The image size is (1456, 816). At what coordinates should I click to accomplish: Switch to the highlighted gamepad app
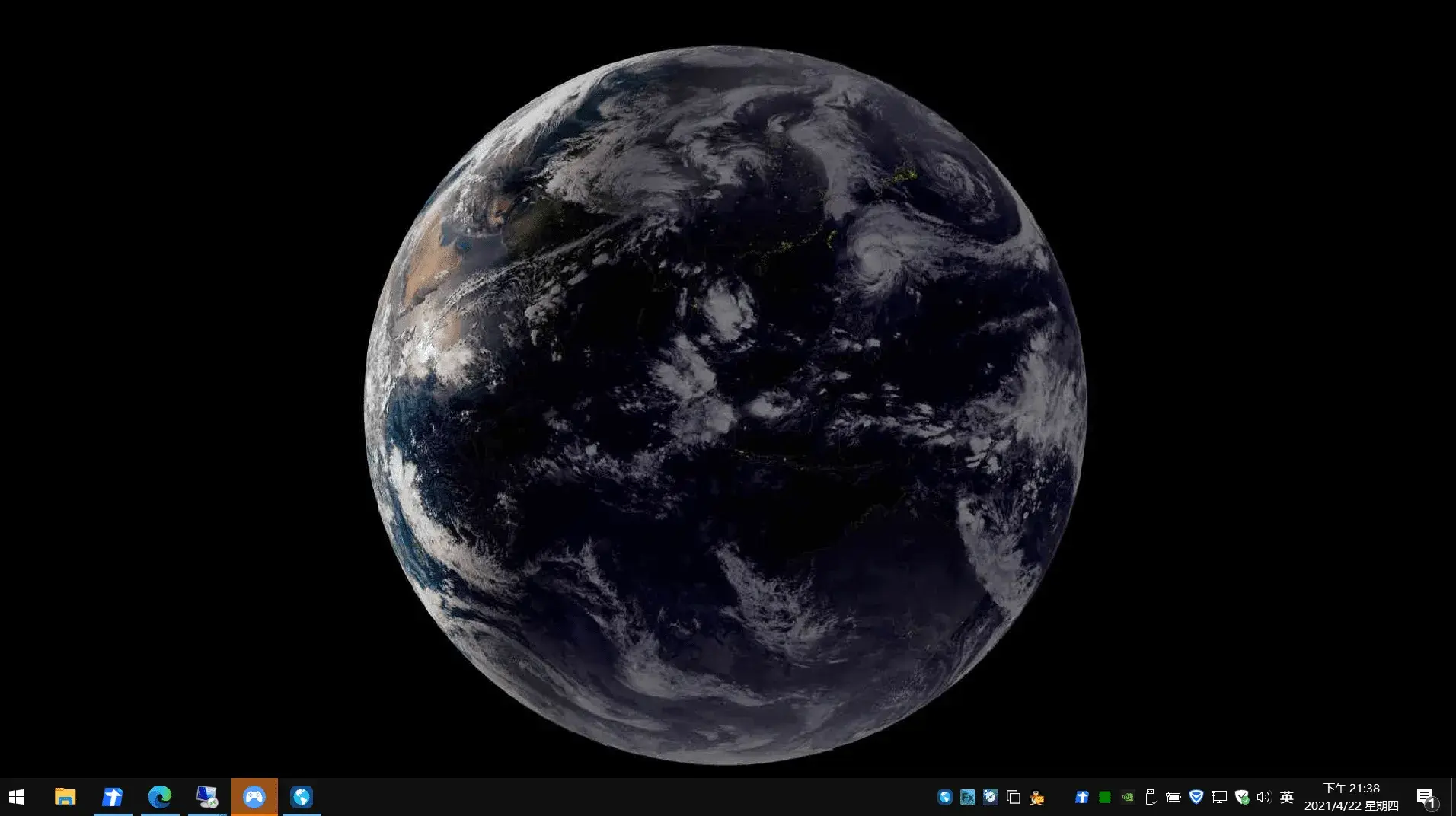254,797
